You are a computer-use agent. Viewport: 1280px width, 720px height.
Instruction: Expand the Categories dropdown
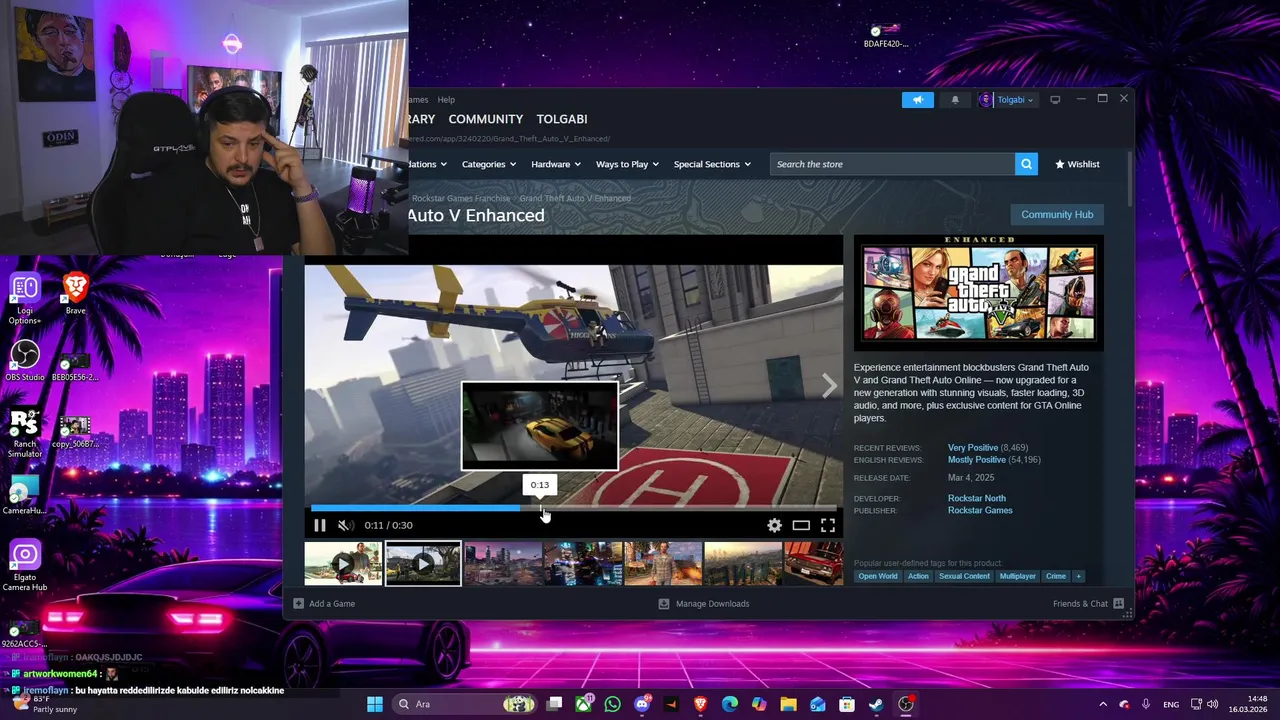[x=489, y=164]
